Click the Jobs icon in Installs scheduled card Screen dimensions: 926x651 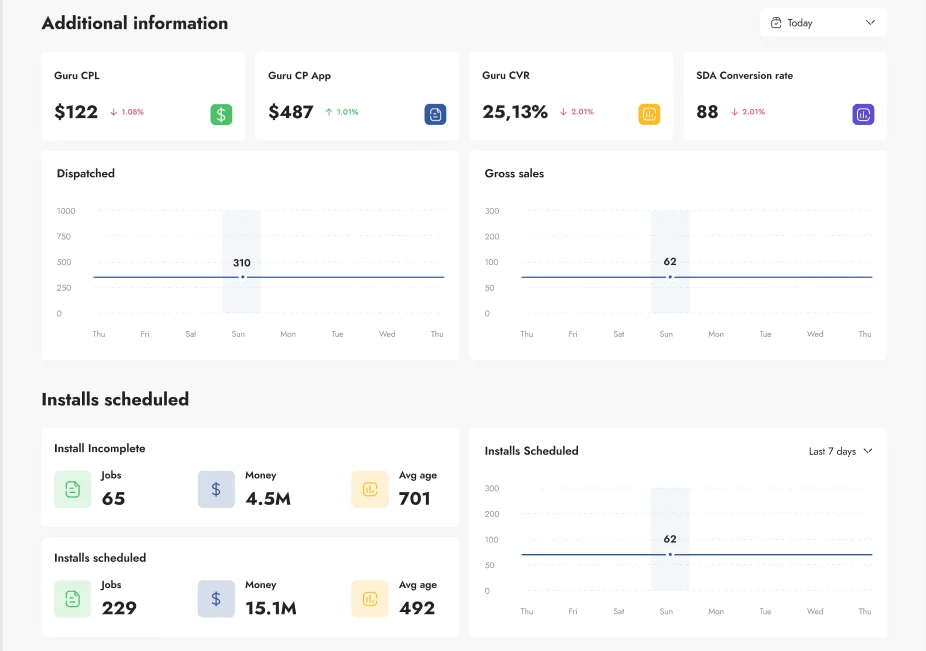tap(72, 599)
